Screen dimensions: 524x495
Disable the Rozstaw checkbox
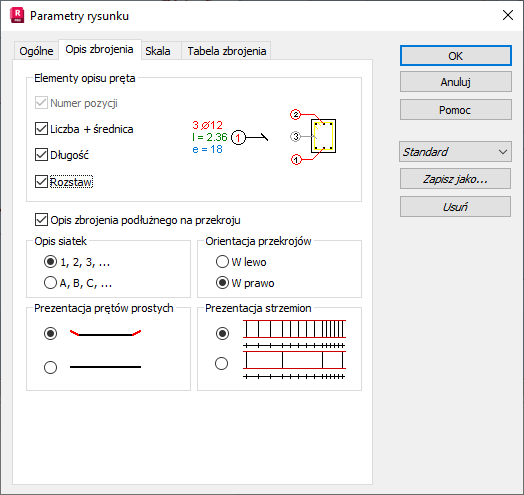pyautogui.click(x=41, y=182)
